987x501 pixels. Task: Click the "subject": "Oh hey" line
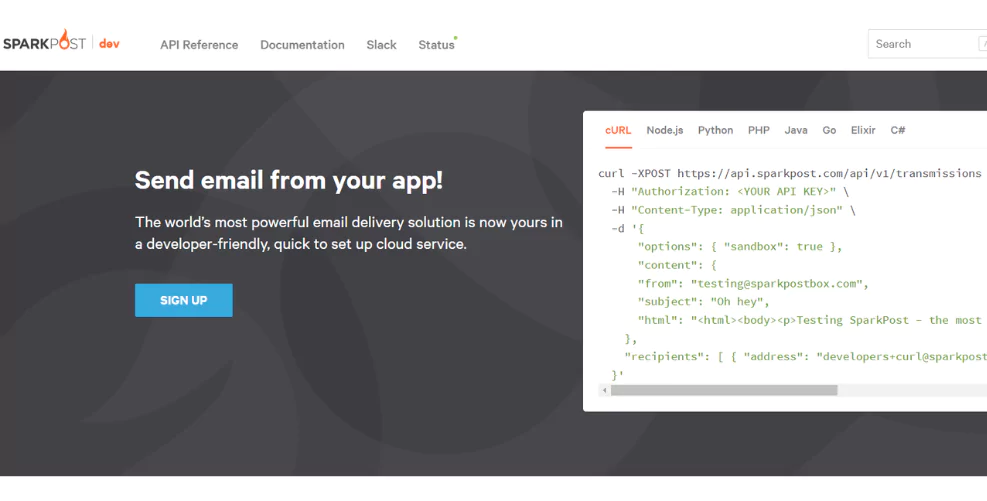tap(703, 301)
